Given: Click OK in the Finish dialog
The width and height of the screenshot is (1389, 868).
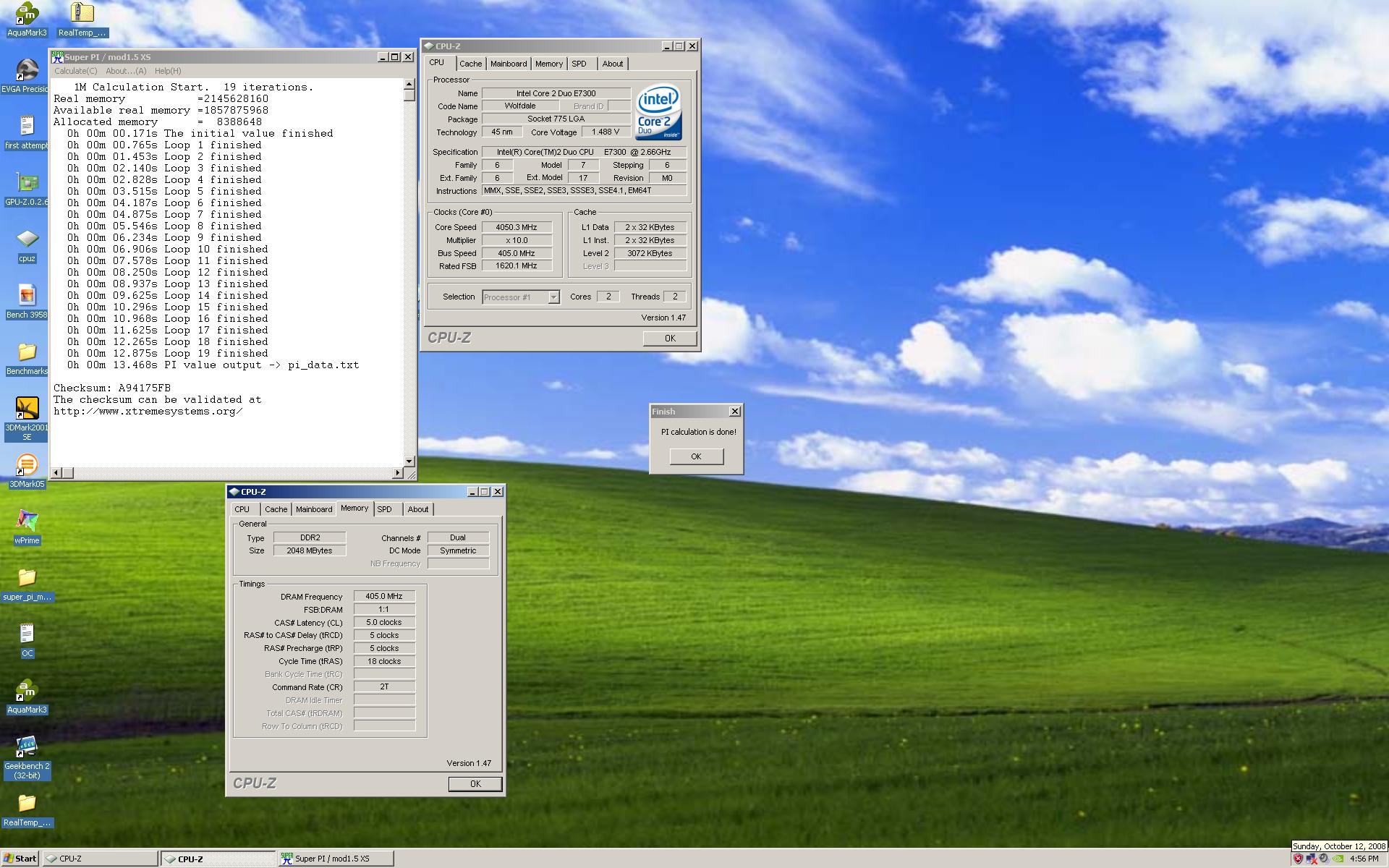Looking at the screenshot, I should (x=696, y=456).
